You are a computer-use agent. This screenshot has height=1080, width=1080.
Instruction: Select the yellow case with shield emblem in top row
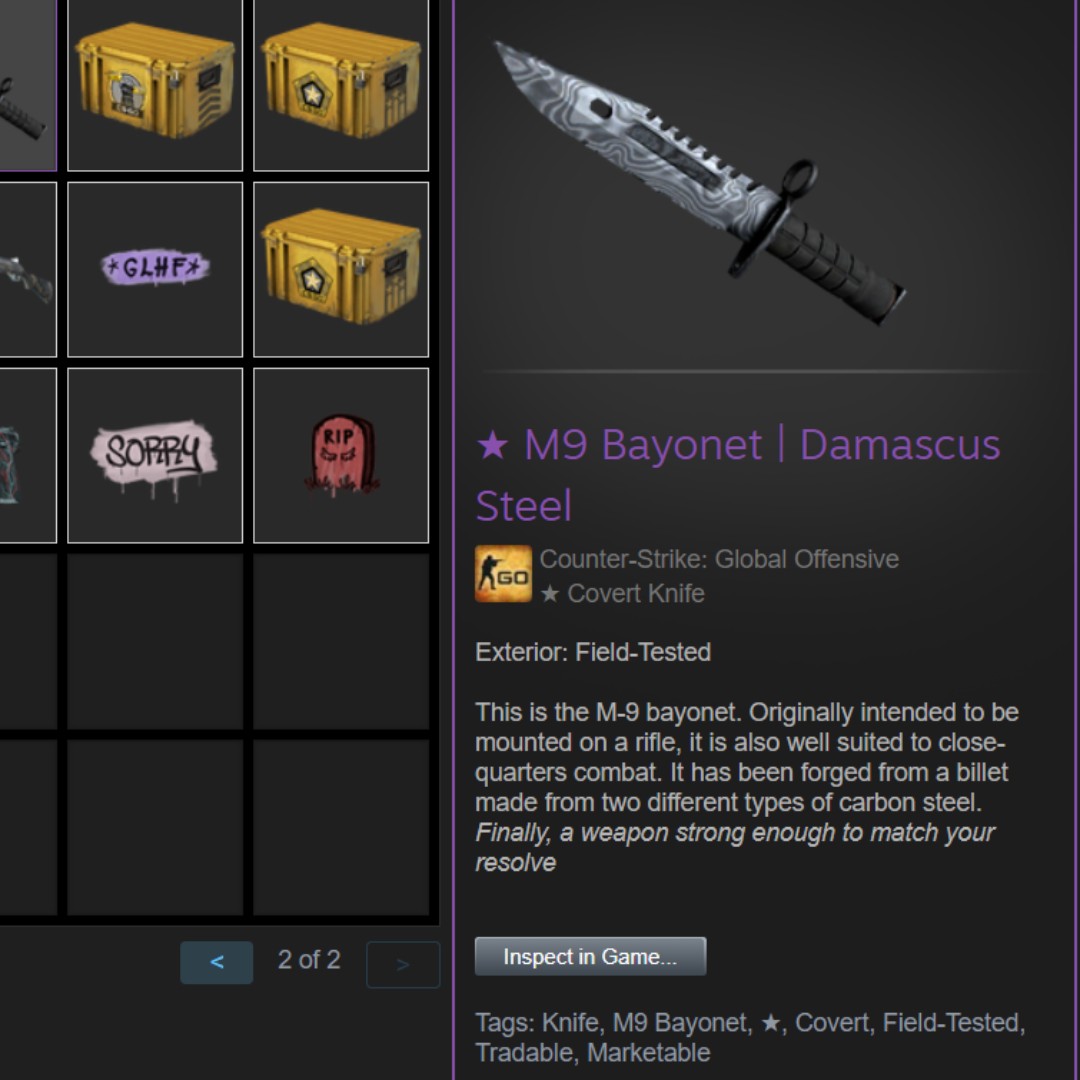155,83
